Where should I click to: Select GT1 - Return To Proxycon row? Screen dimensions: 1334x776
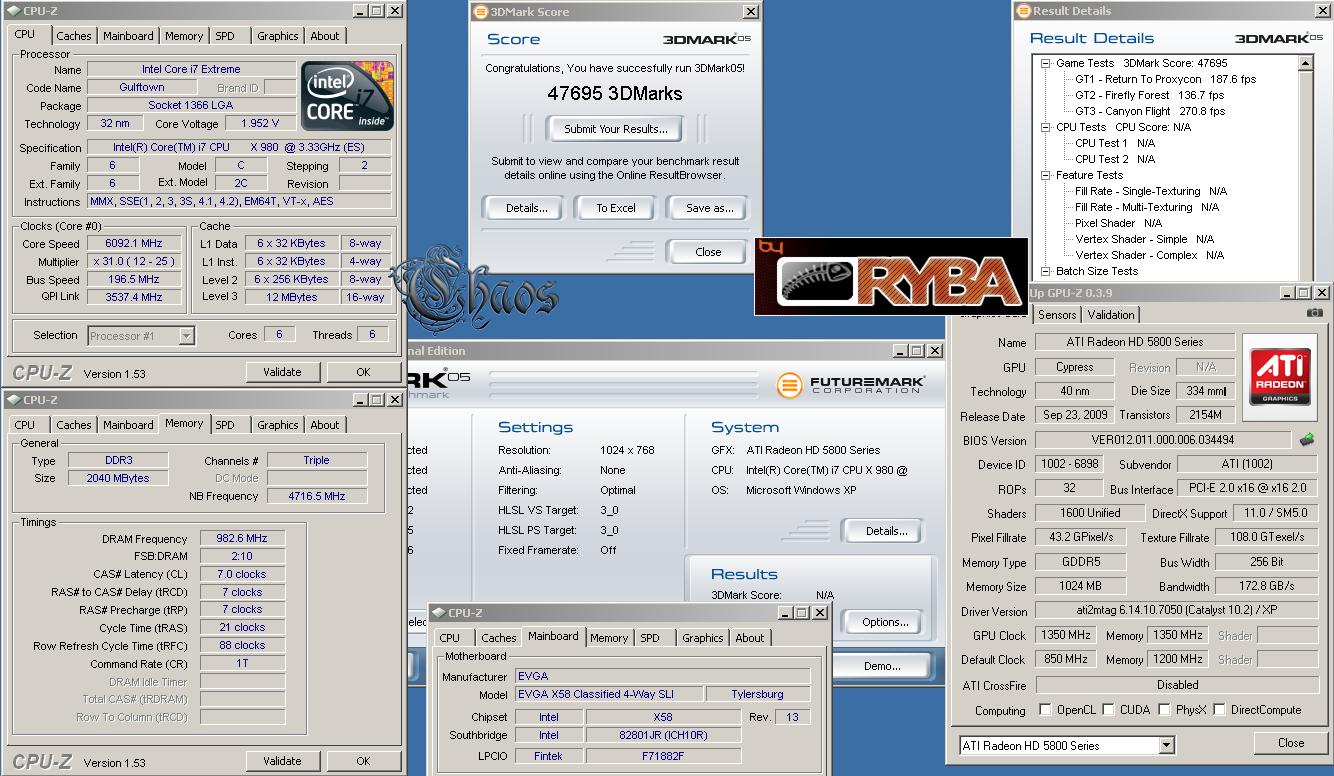[x=1165, y=79]
